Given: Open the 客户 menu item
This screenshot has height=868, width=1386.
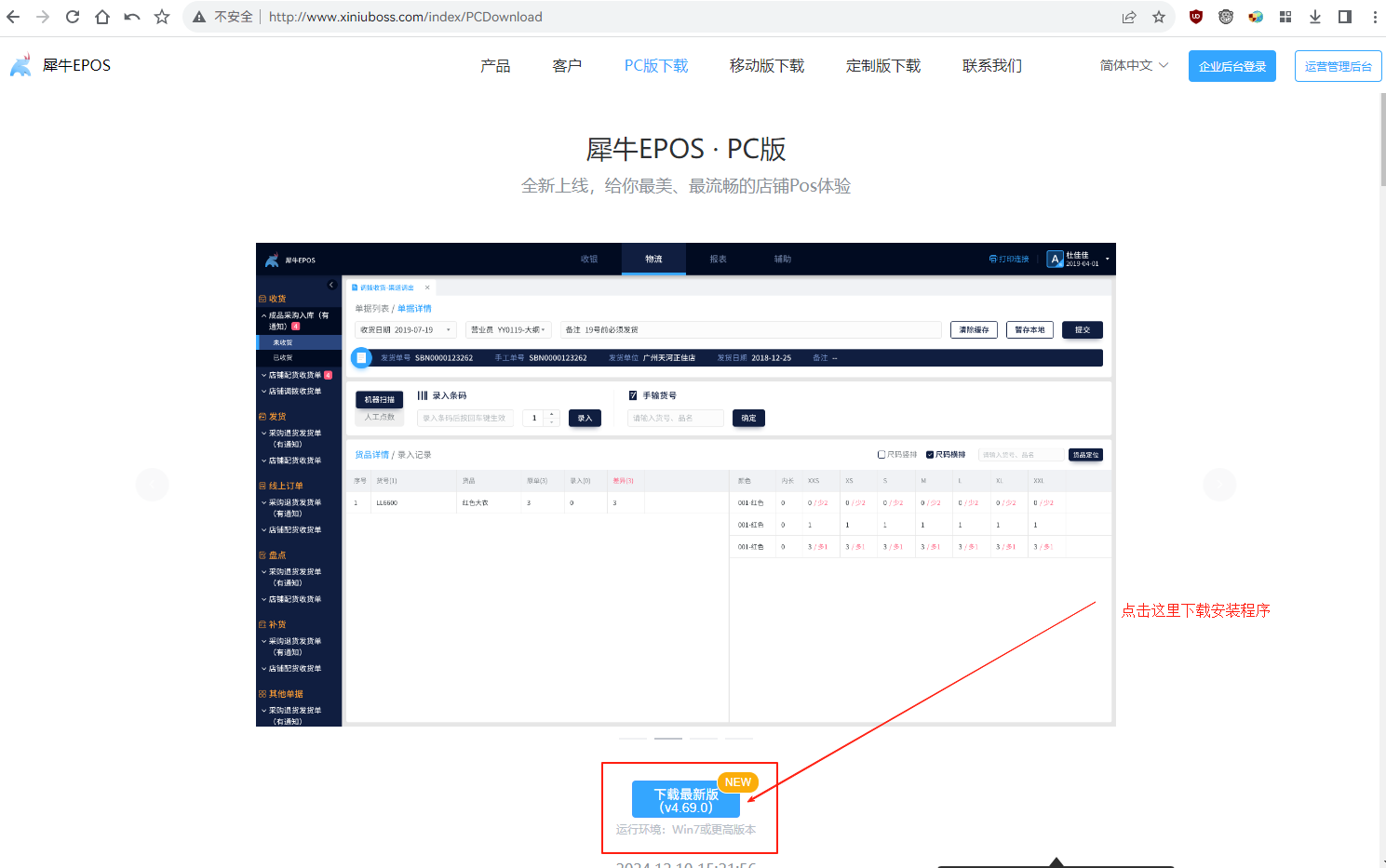Looking at the screenshot, I should pyautogui.click(x=567, y=66).
